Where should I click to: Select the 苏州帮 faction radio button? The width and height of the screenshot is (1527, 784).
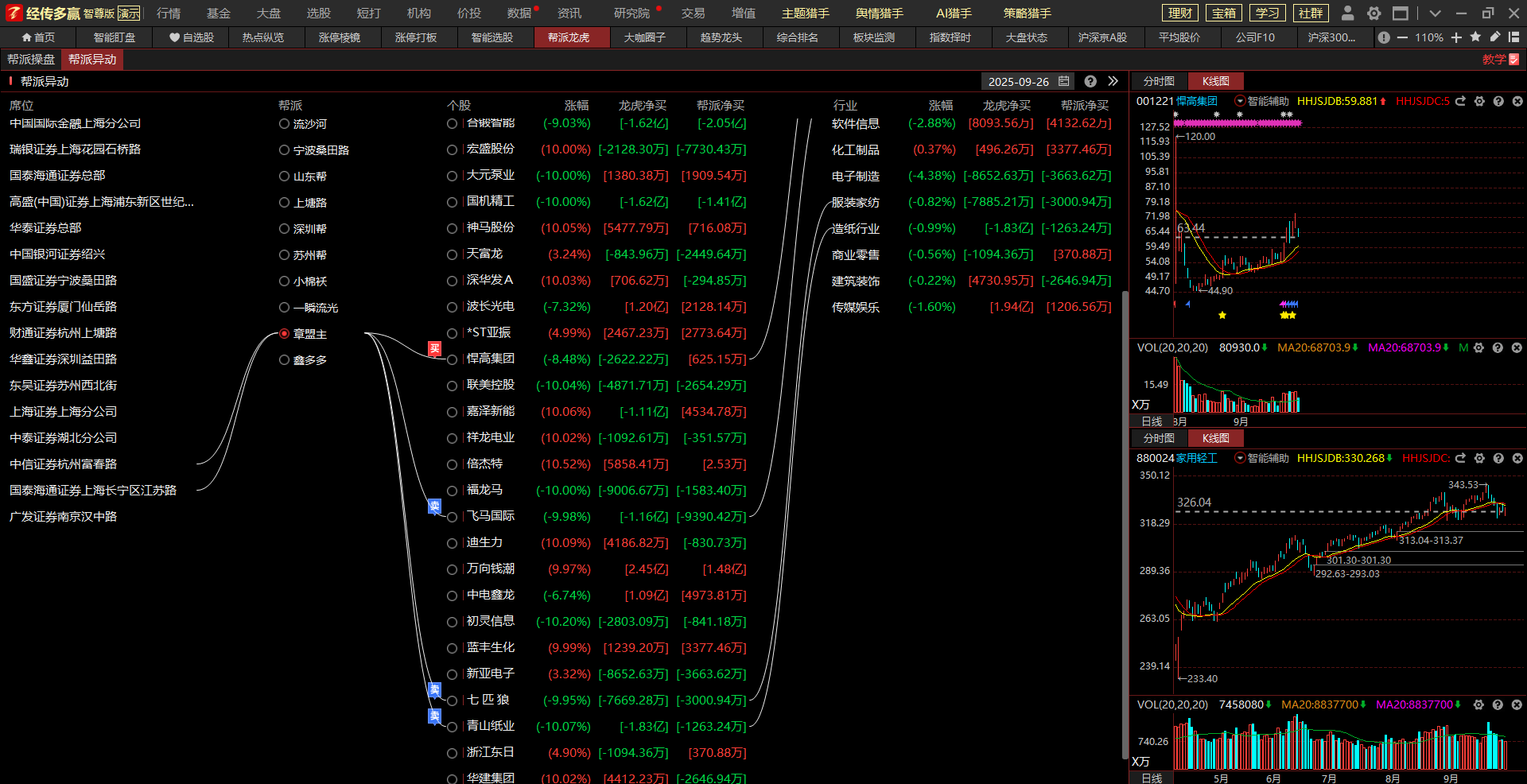pyautogui.click(x=284, y=254)
